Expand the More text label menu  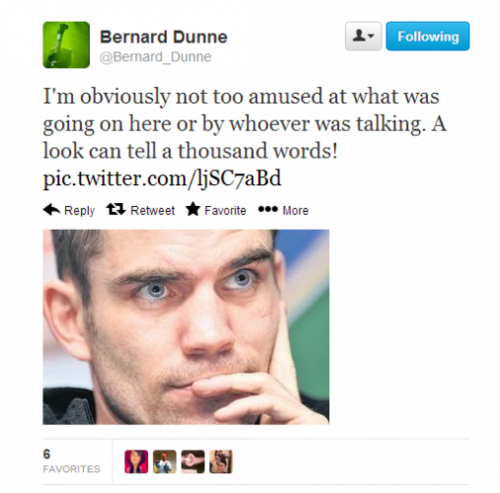(295, 210)
